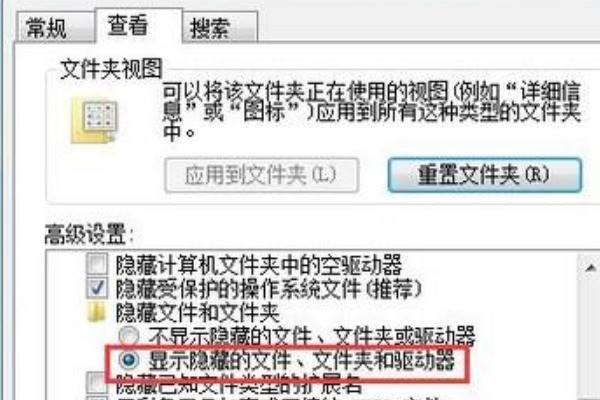The height and width of the screenshot is (400, 600).
Task: Click the 隐藏文件和文件夹 tree item label
Action: (x=198, y=312)
